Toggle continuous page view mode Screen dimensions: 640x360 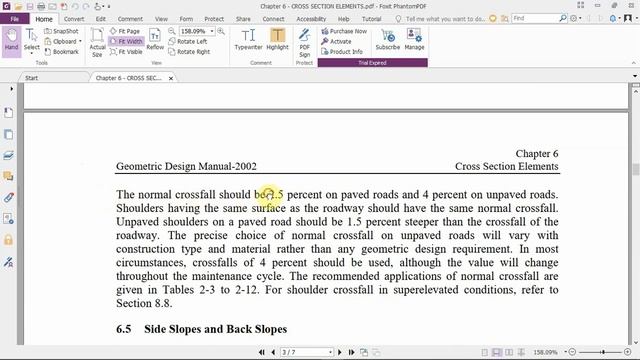tap(497, 352)
